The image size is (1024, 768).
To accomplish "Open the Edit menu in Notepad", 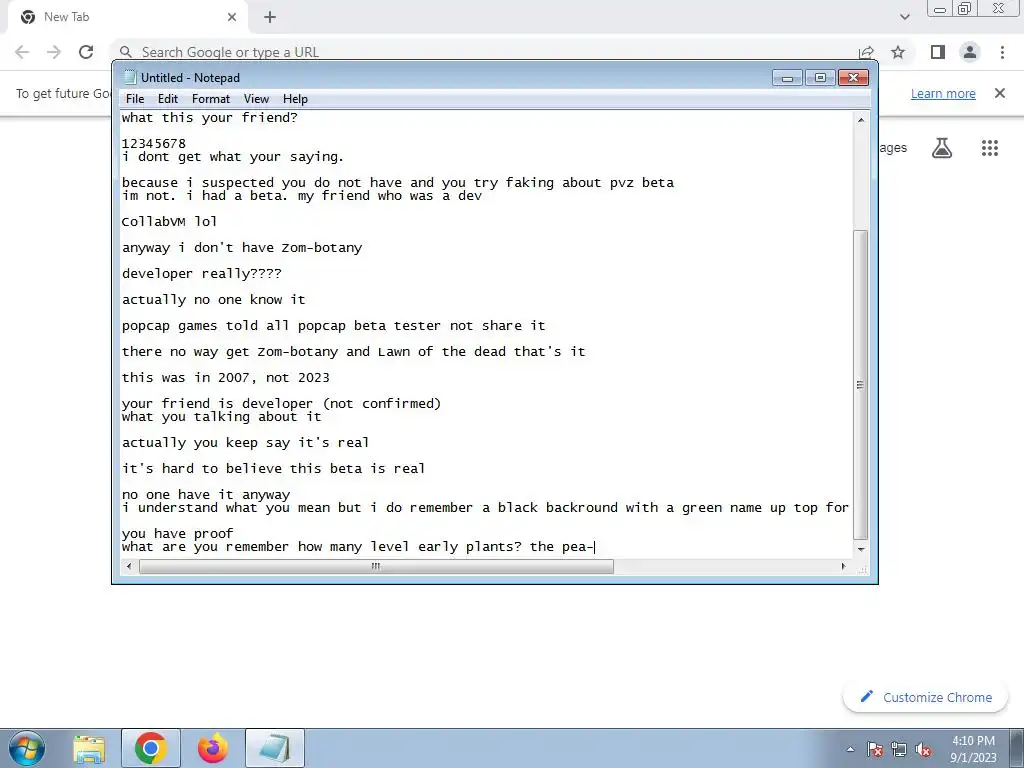I will point(168,99).
